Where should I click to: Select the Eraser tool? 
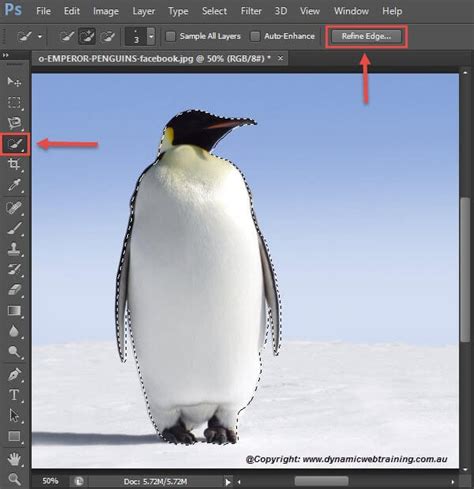coord(14,290)
